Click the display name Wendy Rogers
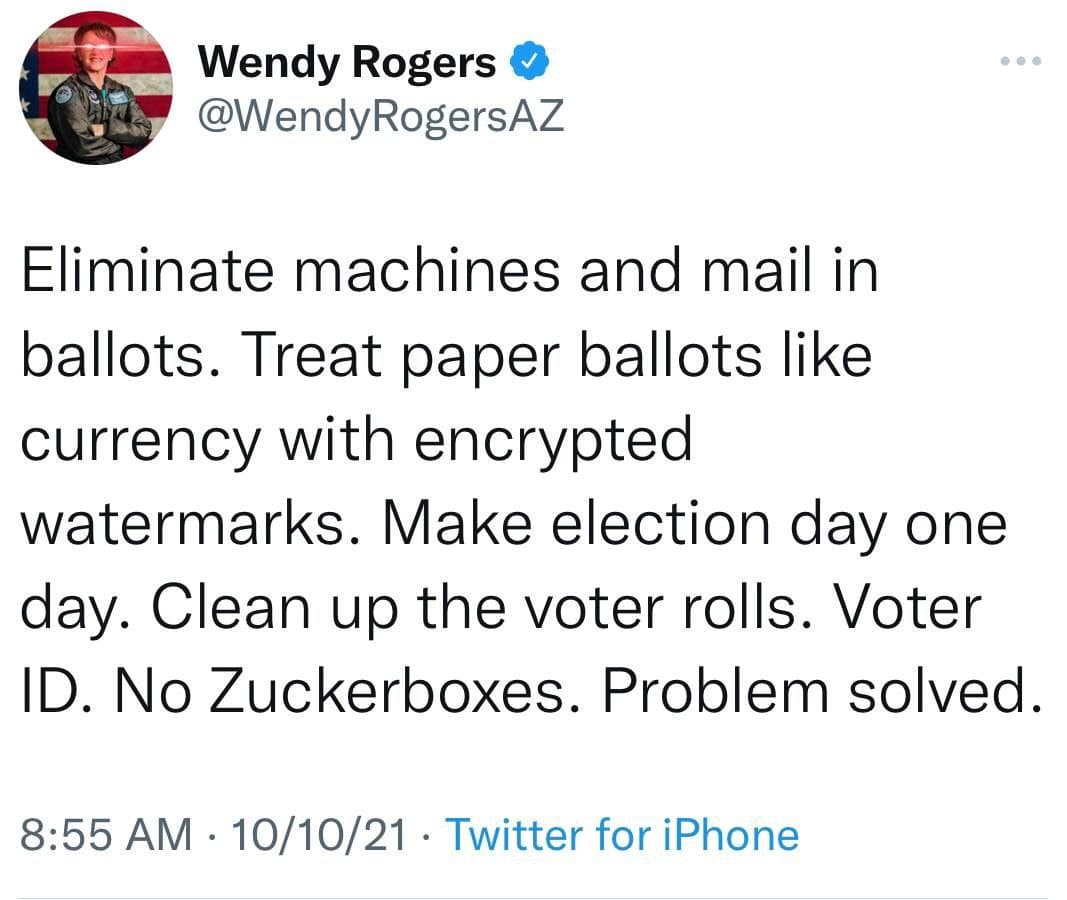 [x=347, y=64]
